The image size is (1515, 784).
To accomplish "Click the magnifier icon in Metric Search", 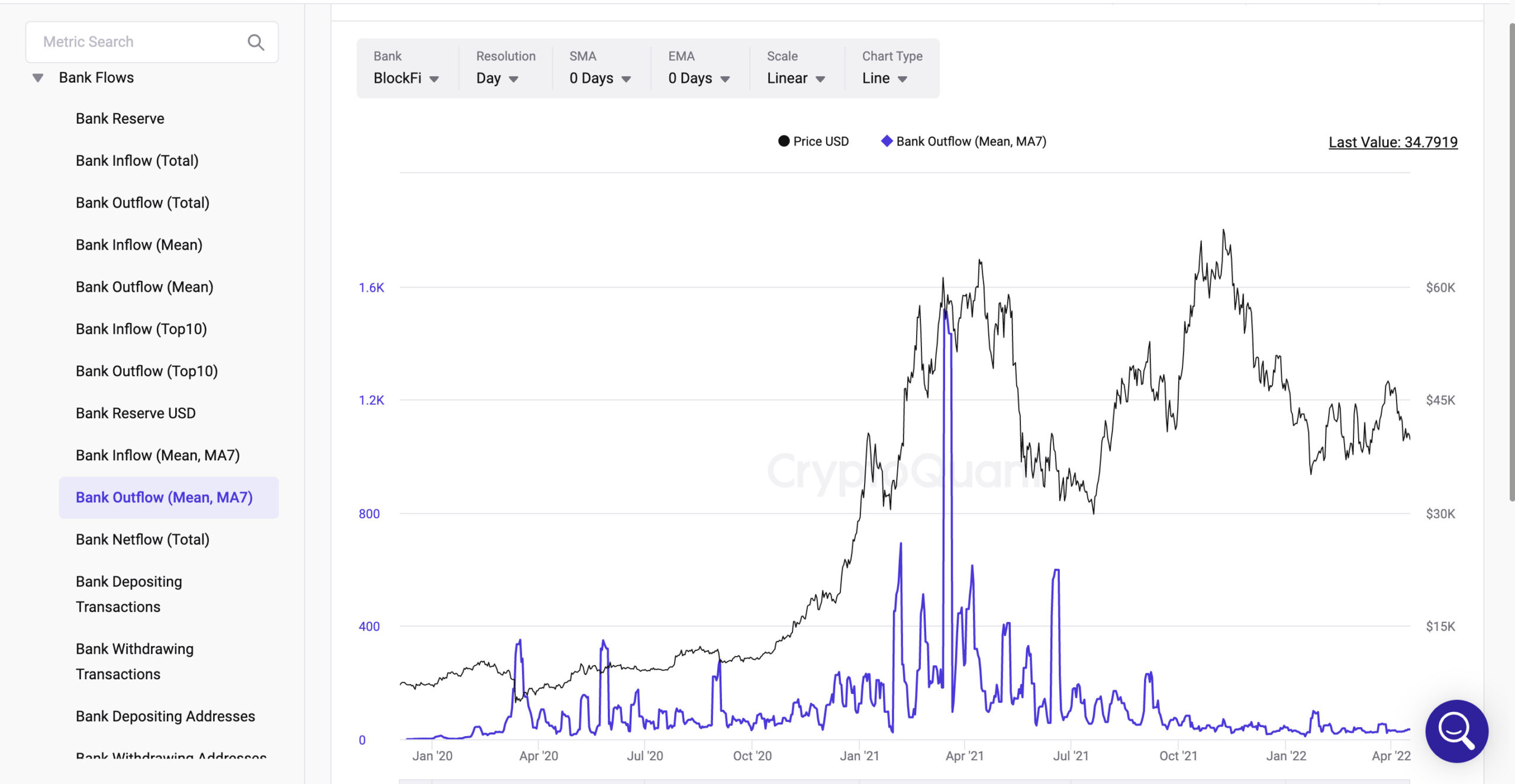I will pyautogui.click(x=256, y=42).
